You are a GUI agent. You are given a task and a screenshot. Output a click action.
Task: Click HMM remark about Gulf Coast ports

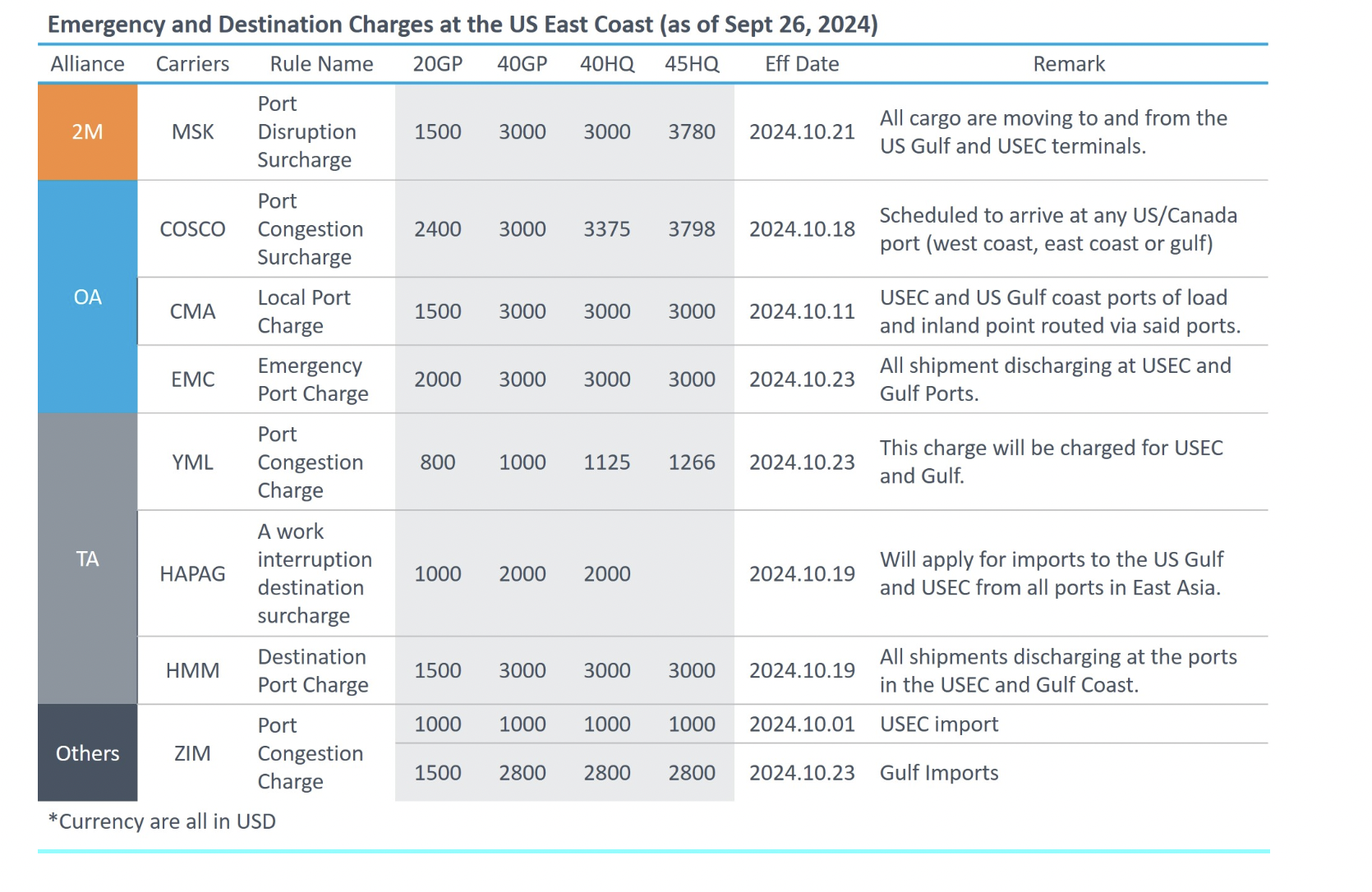click(1058, 670)
